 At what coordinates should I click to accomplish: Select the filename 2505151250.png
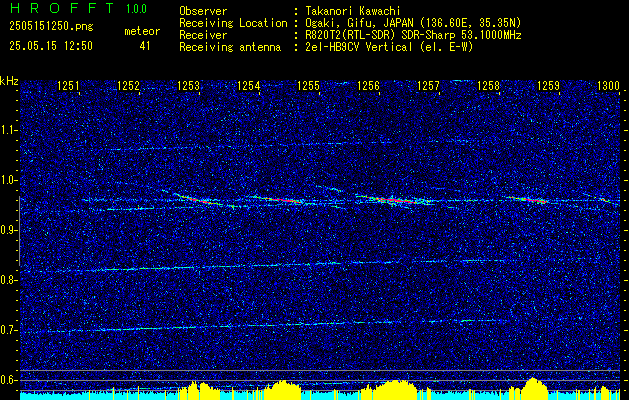pos(51,27)
